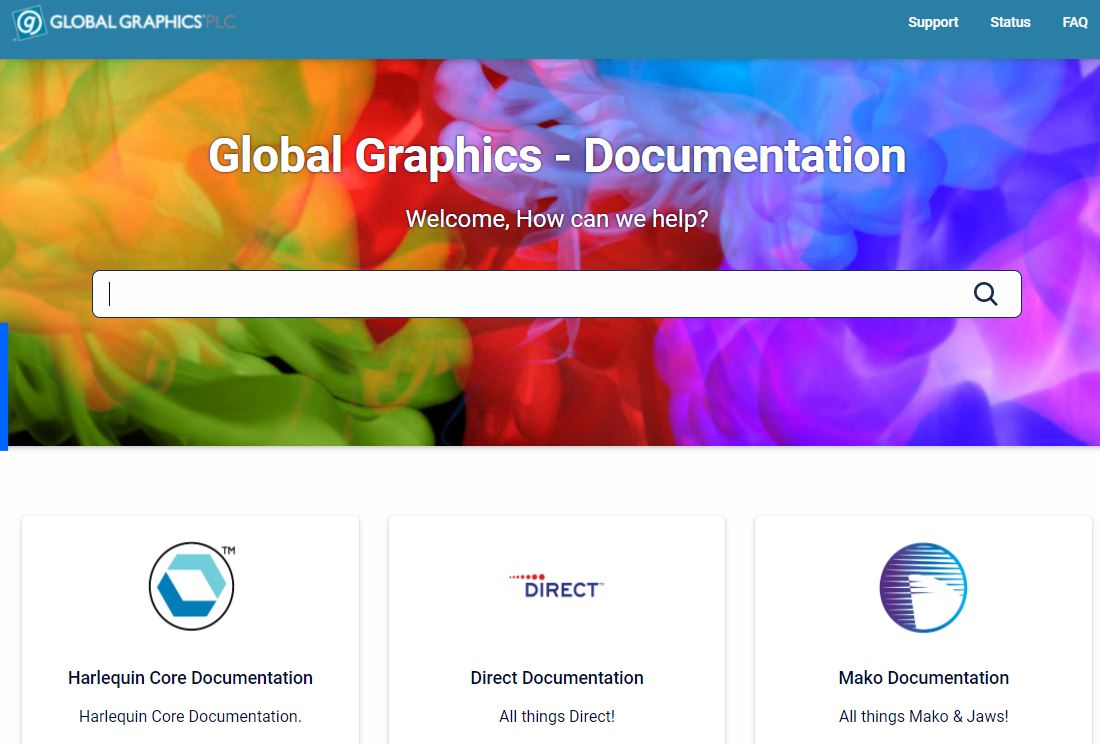Click the 'Harlequin Core Documentation.' description text
This screenshot has height=744, width=1100.
tap(190, 716)
